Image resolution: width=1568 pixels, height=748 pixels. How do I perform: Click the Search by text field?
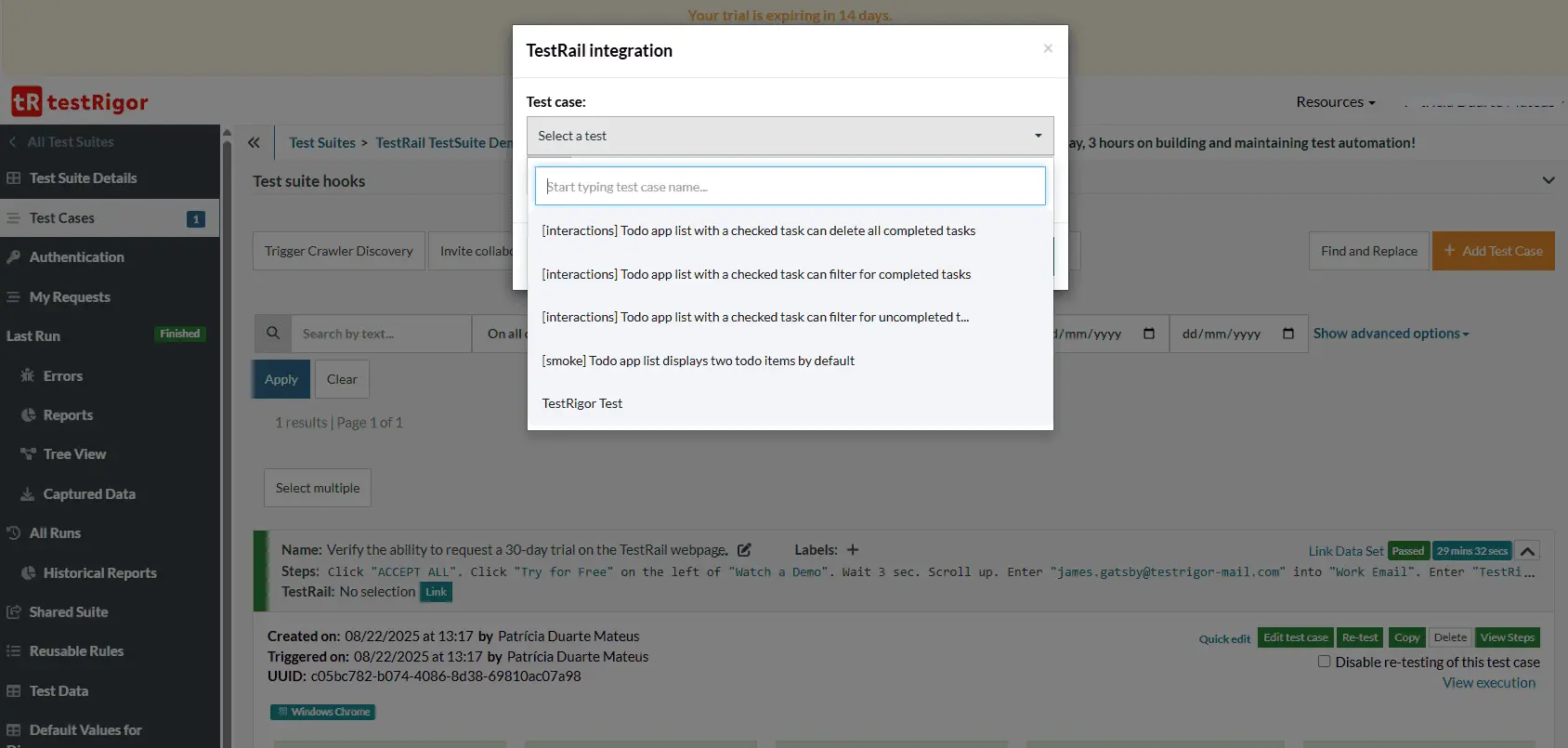[x=381, y=334]
